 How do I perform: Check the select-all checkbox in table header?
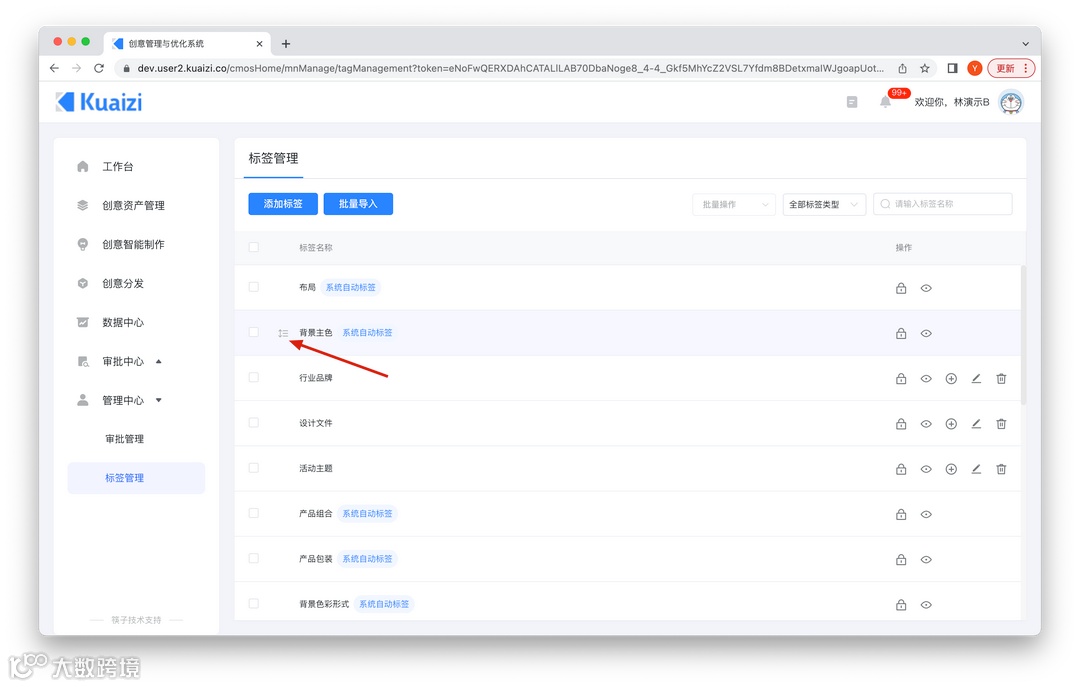pos(253,247)
